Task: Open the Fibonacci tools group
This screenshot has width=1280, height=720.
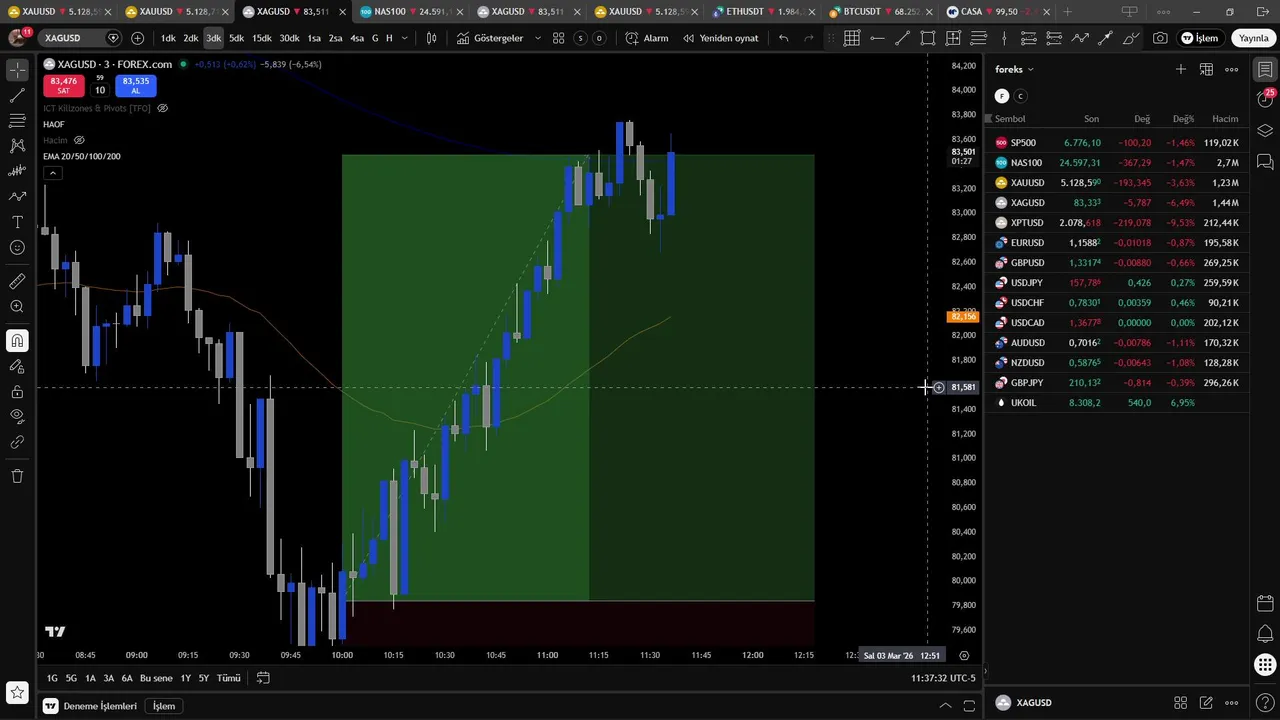Action: point(17,121)
